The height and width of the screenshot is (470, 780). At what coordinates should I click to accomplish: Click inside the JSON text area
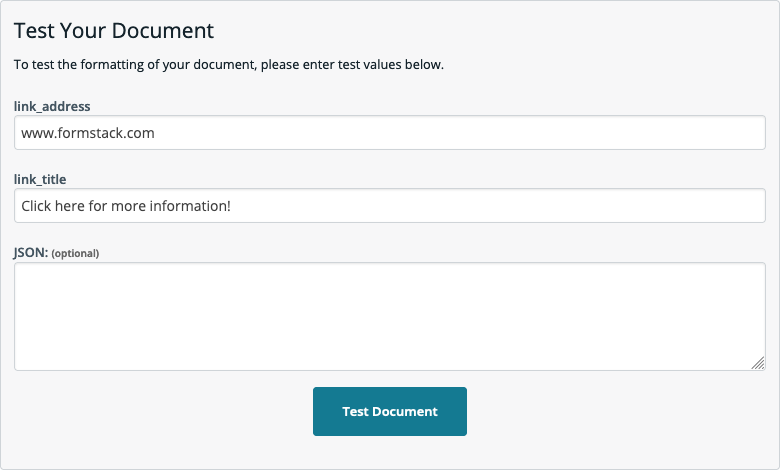(389, 316)
